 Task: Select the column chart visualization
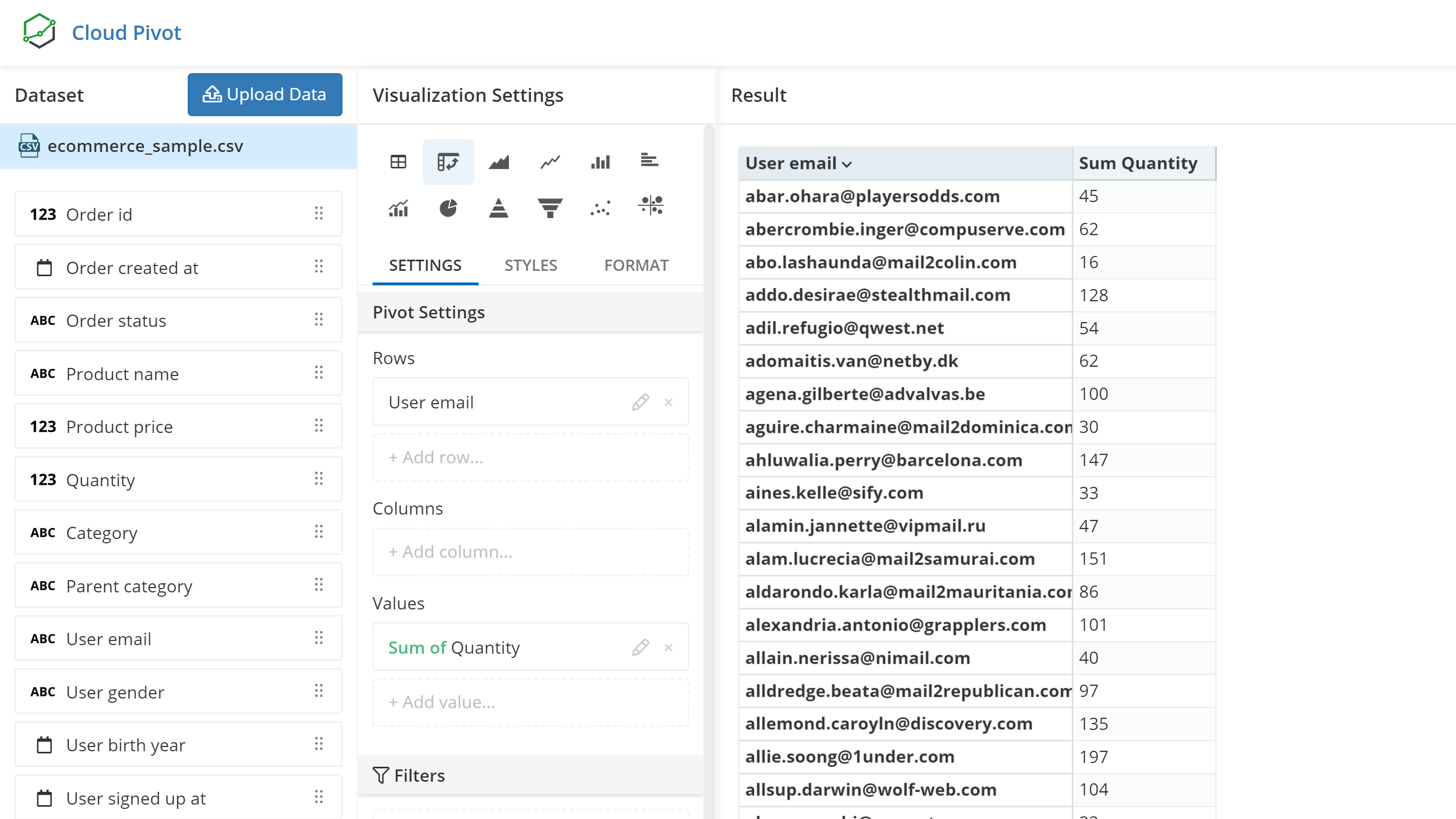pos(601,162)
